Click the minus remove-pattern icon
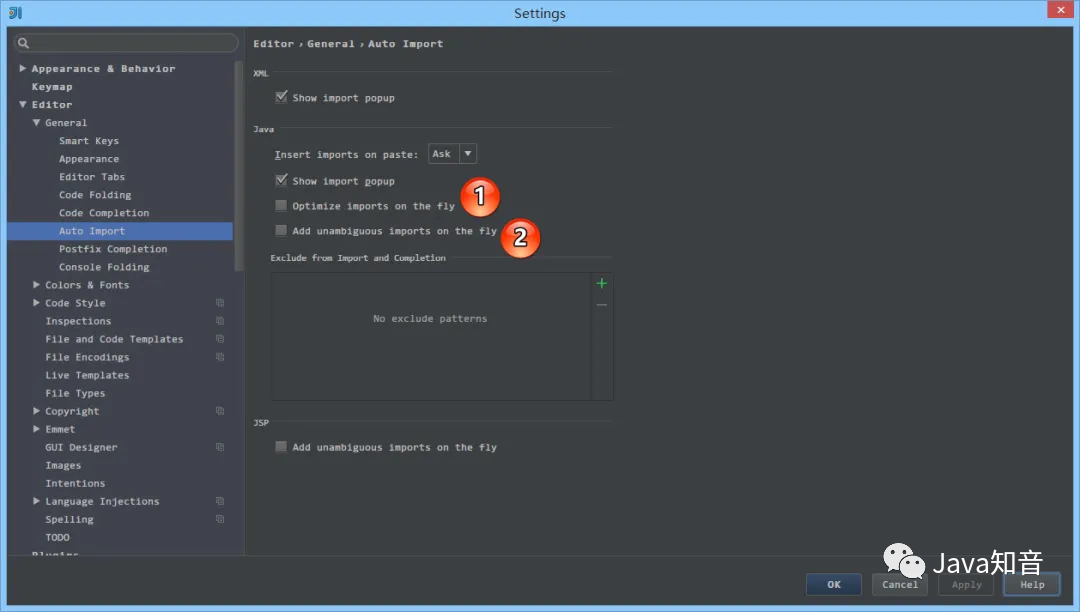 [601, 305]
